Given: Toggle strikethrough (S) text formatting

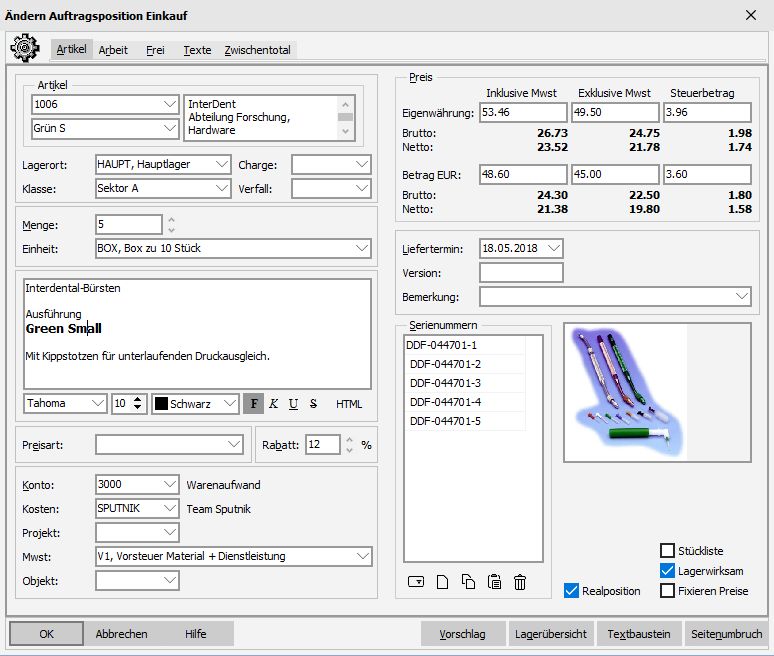Looking at the screenshot, I should click(x=313, y=404).
